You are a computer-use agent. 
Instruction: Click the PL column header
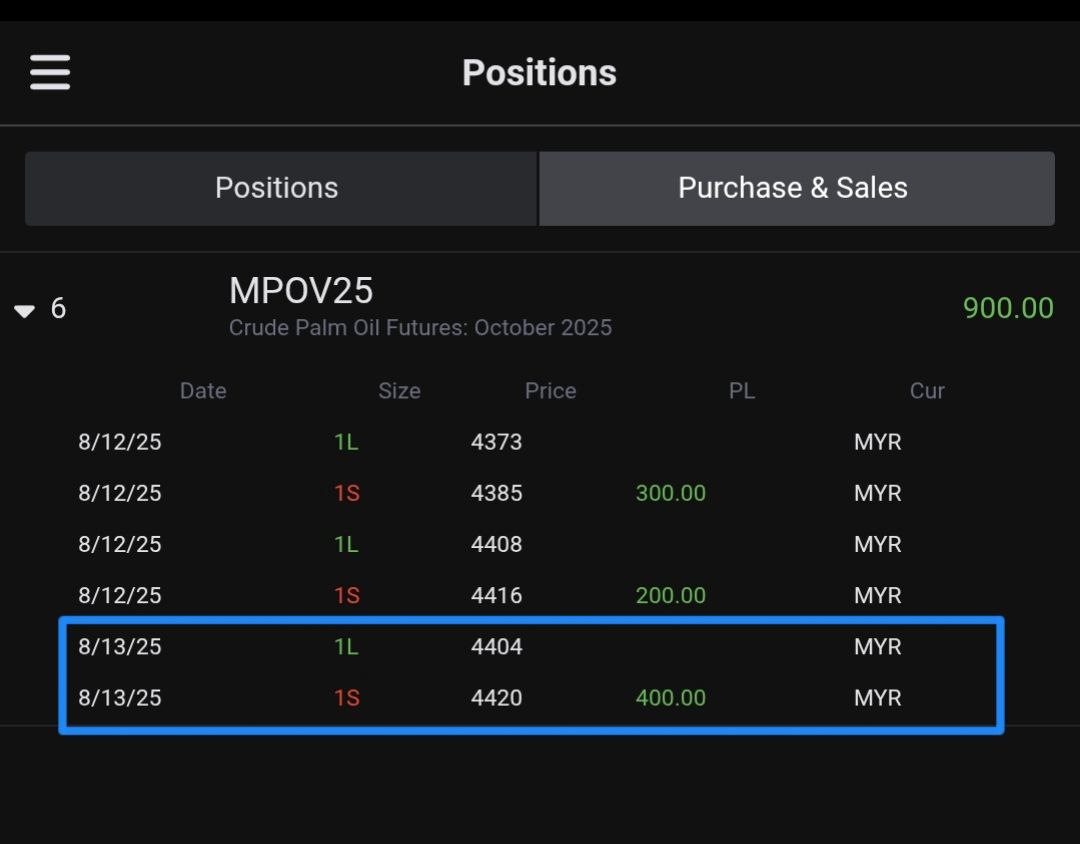coord(741,391)
